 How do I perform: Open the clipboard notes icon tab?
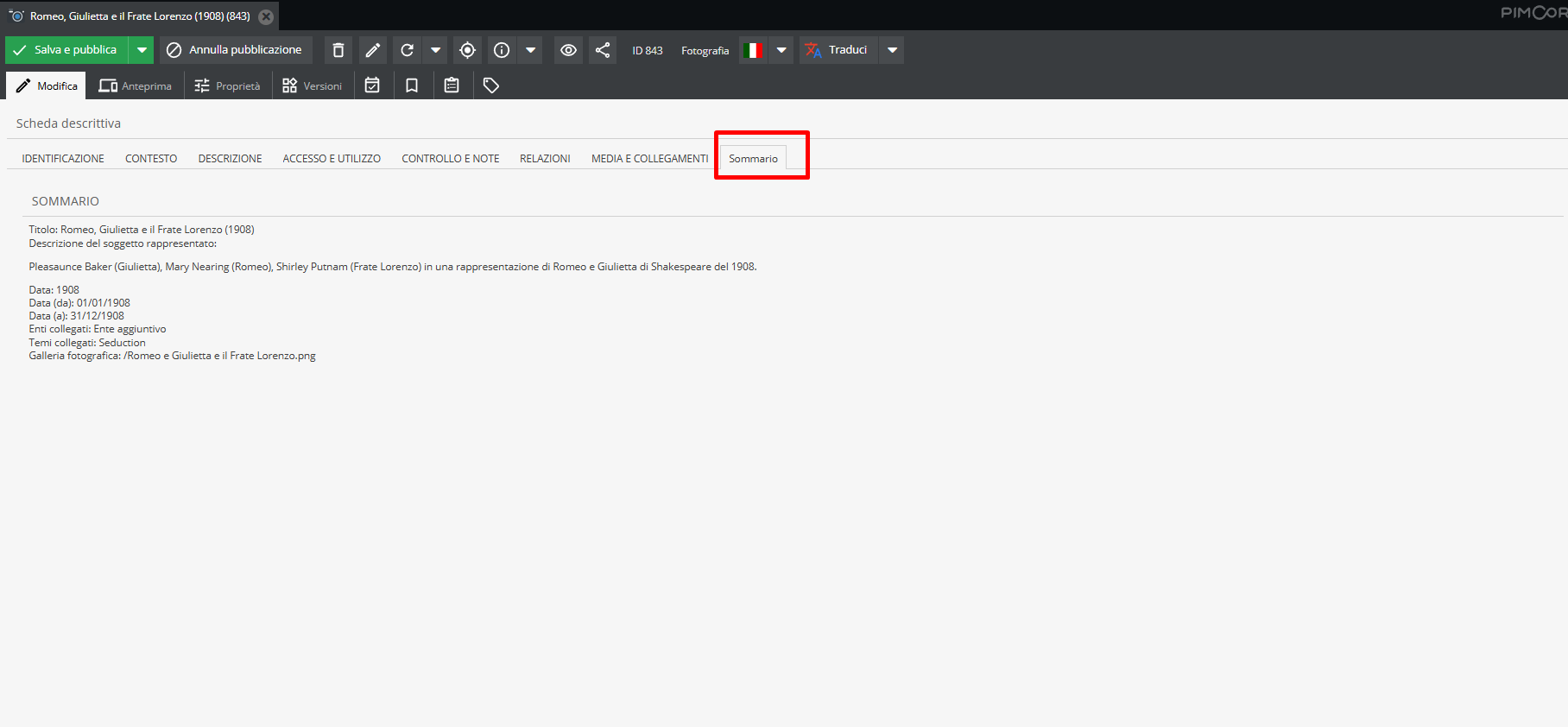tap(452, 85)
